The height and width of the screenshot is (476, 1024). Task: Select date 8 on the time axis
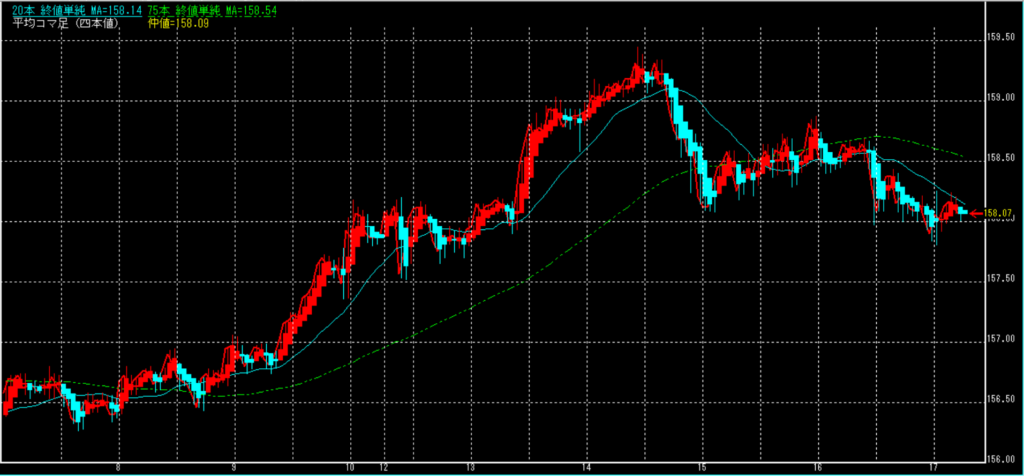click(x=118, y=467)
